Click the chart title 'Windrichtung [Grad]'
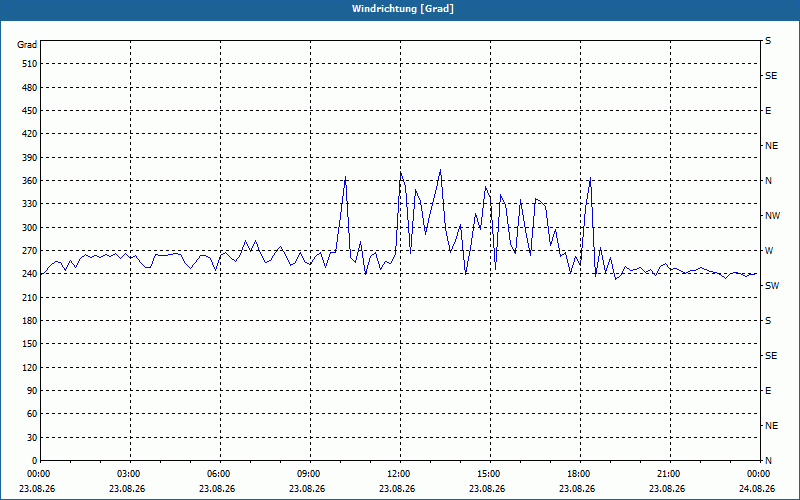800x500 pixels. (x=403, y=9)
